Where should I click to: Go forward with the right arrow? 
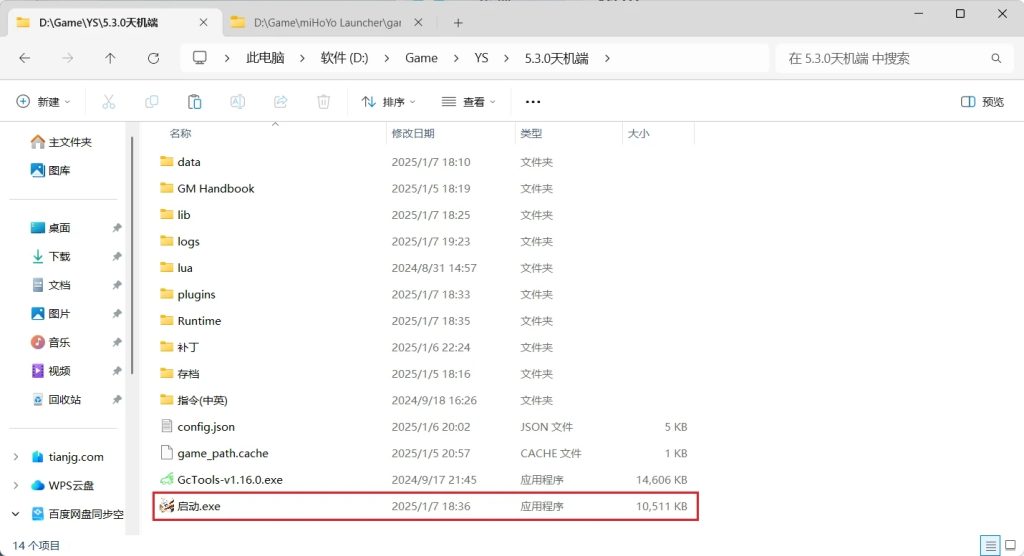pyautogui.click(x=67, y=58)
